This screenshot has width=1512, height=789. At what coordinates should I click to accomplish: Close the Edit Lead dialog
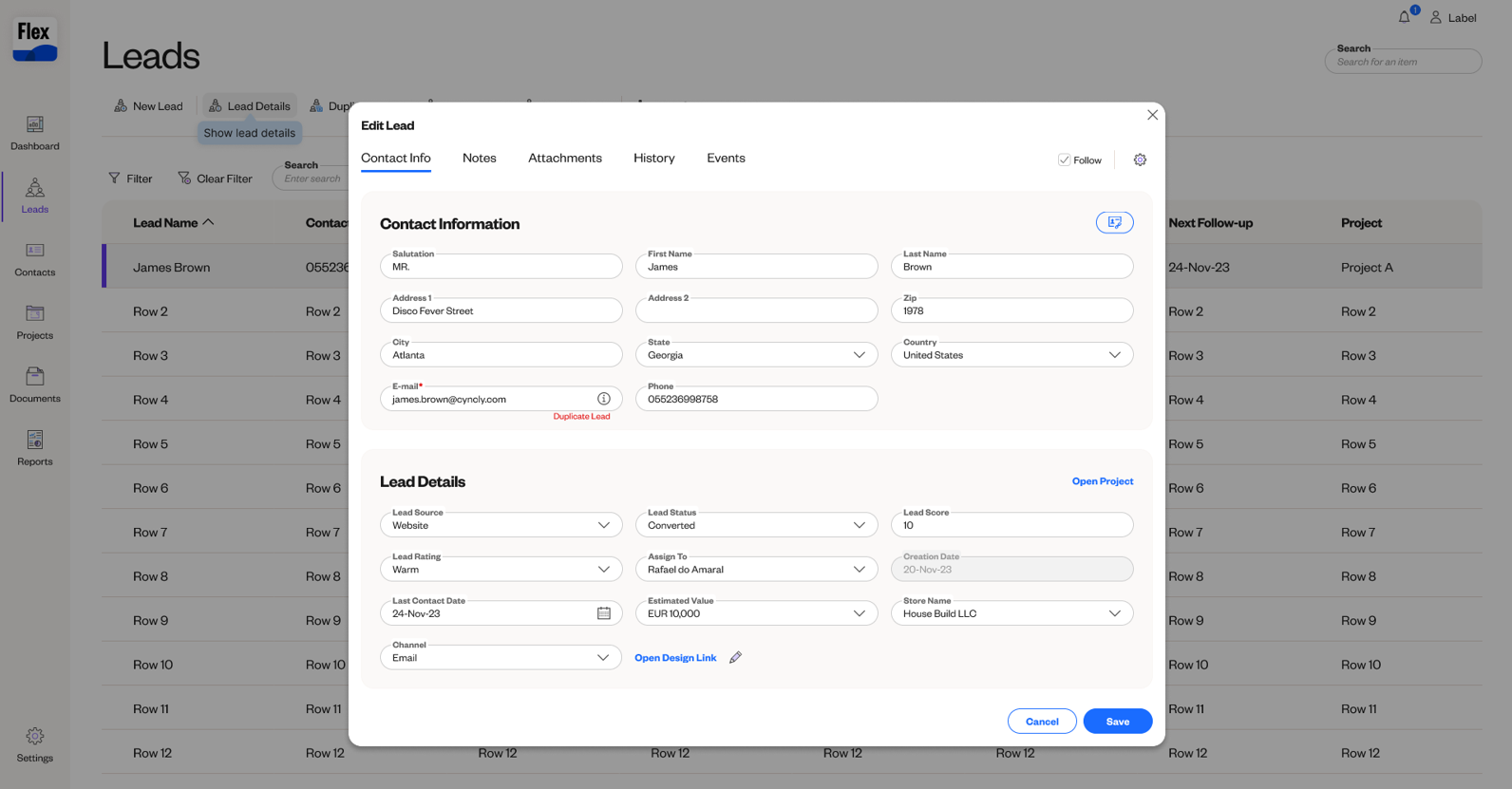tap(1152, 115)
